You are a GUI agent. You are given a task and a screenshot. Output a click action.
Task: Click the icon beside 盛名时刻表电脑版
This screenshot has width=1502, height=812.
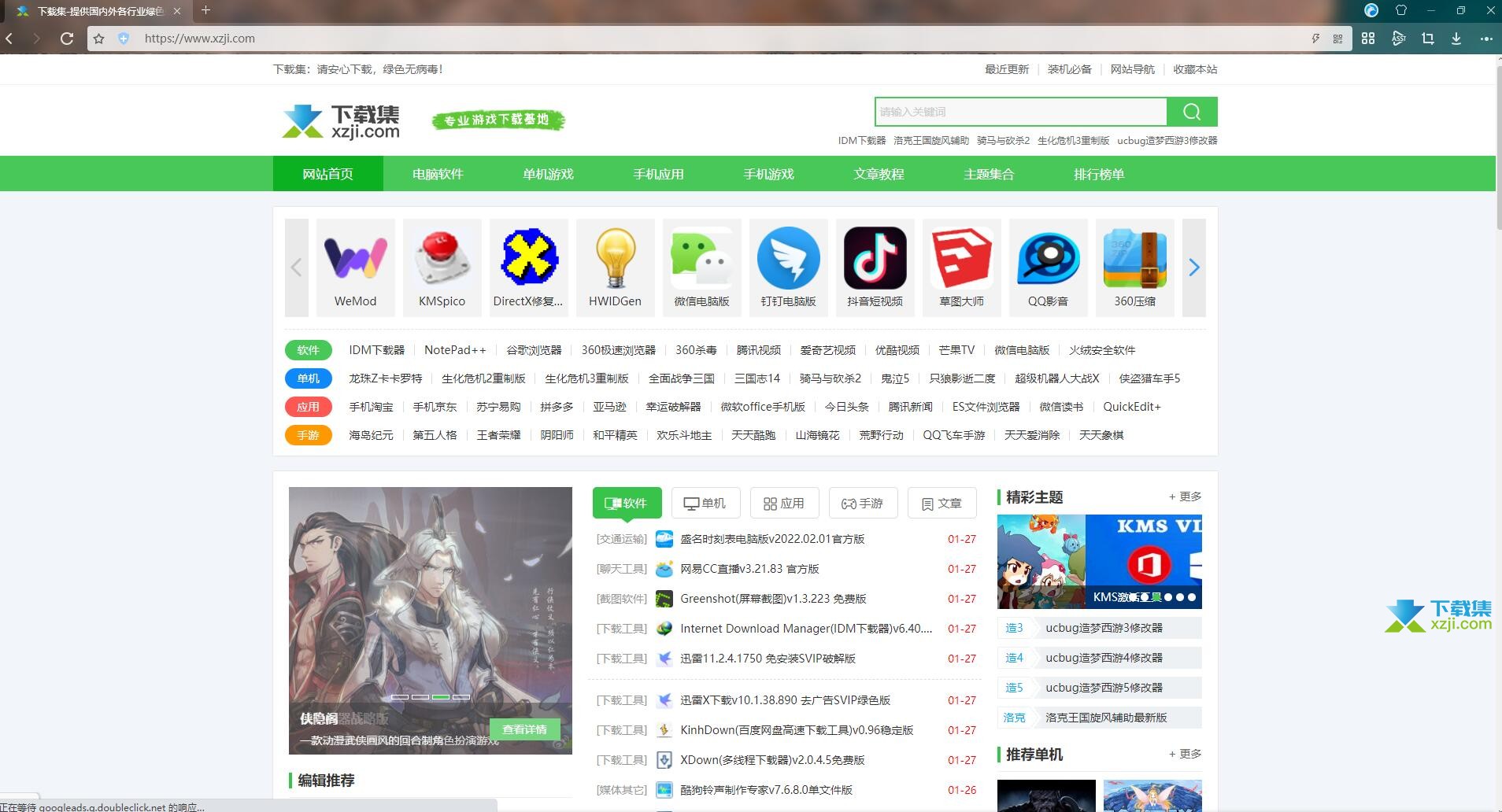coord(664,539)
